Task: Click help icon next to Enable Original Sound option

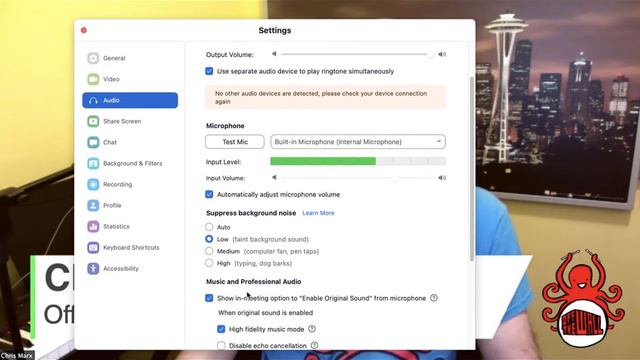Action: (x=434, y=298)
